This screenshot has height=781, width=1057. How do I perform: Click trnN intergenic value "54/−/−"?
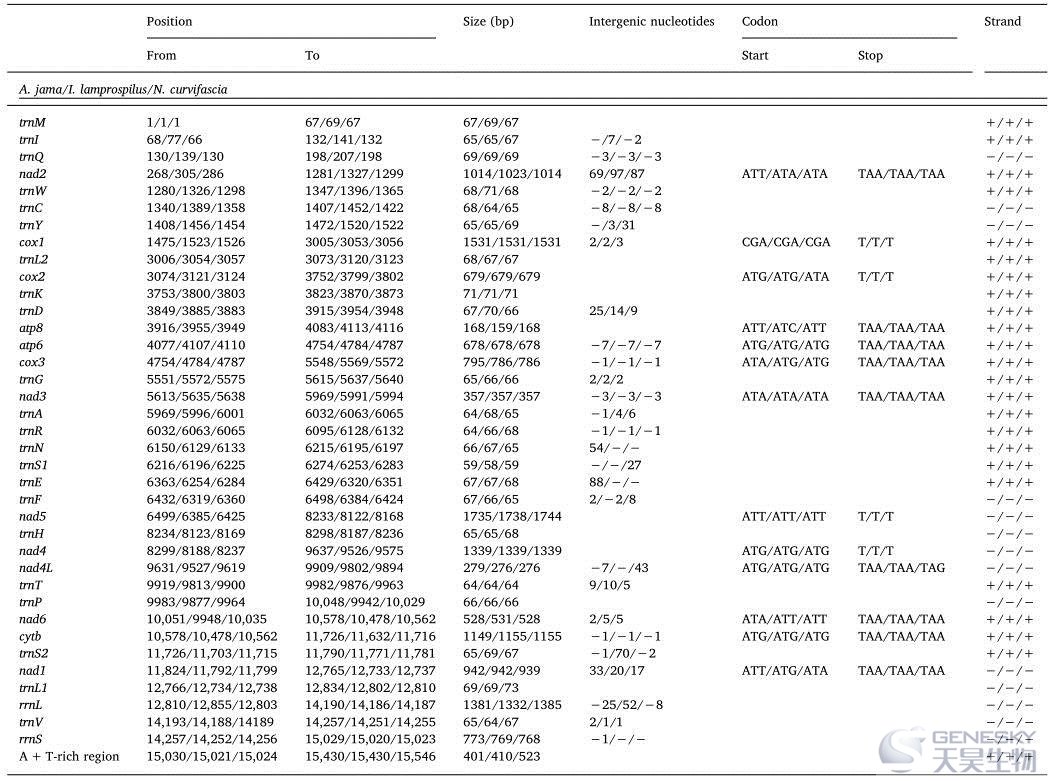click(x=614, y=448)
